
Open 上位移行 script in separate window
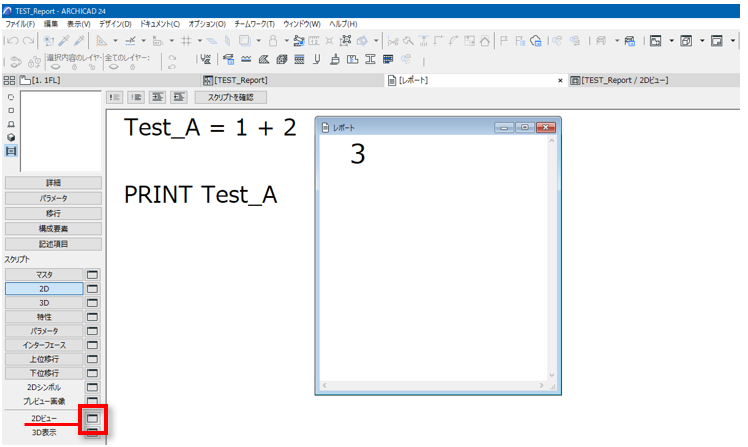point(92,359)
